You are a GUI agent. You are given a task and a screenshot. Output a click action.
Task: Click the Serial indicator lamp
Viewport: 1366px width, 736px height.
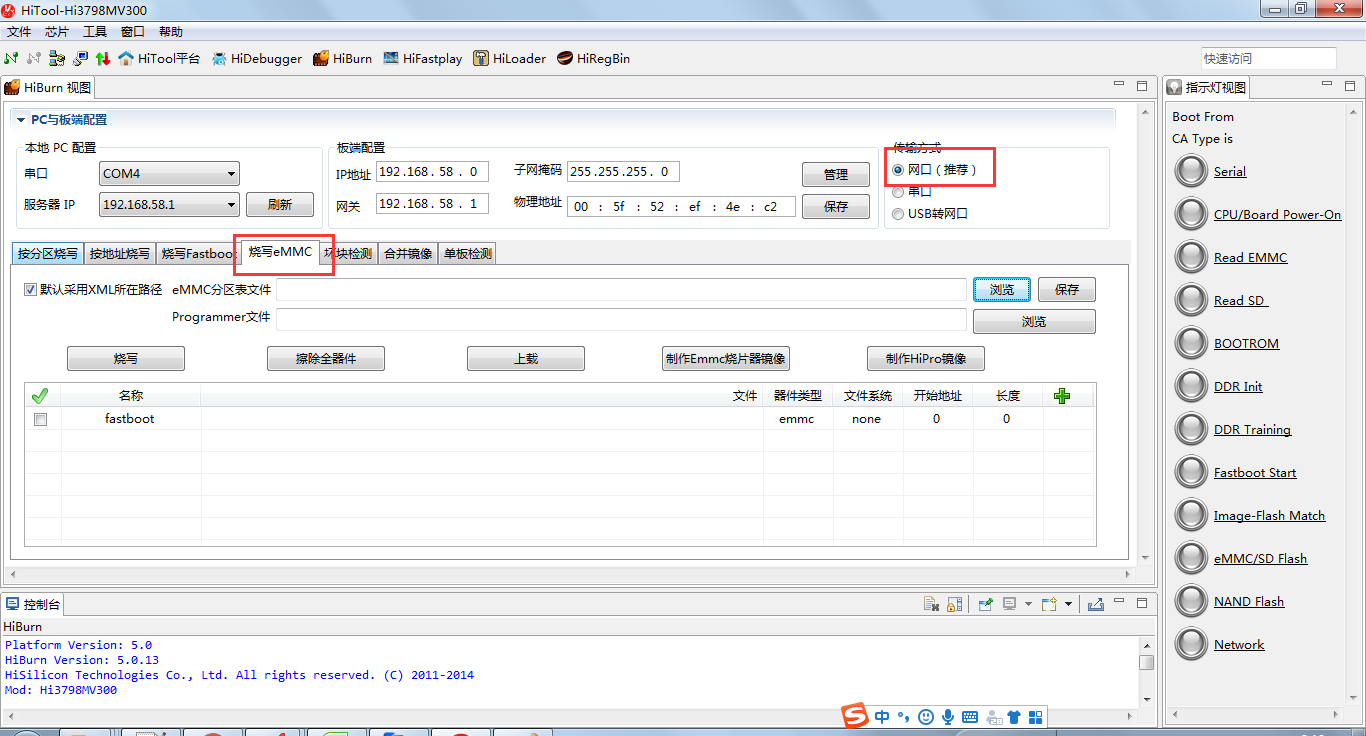pos(1191,171)
